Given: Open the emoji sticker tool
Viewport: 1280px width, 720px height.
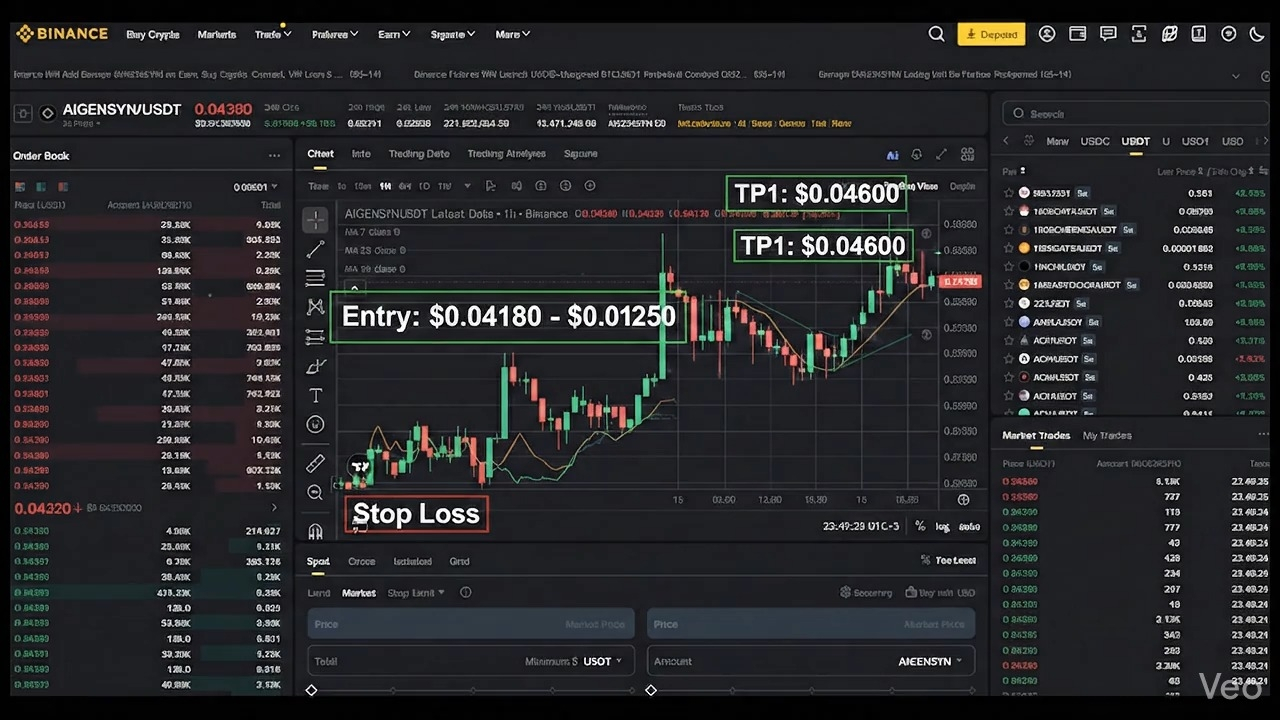Looking at the screenshot, I should (x=315, y=425).
